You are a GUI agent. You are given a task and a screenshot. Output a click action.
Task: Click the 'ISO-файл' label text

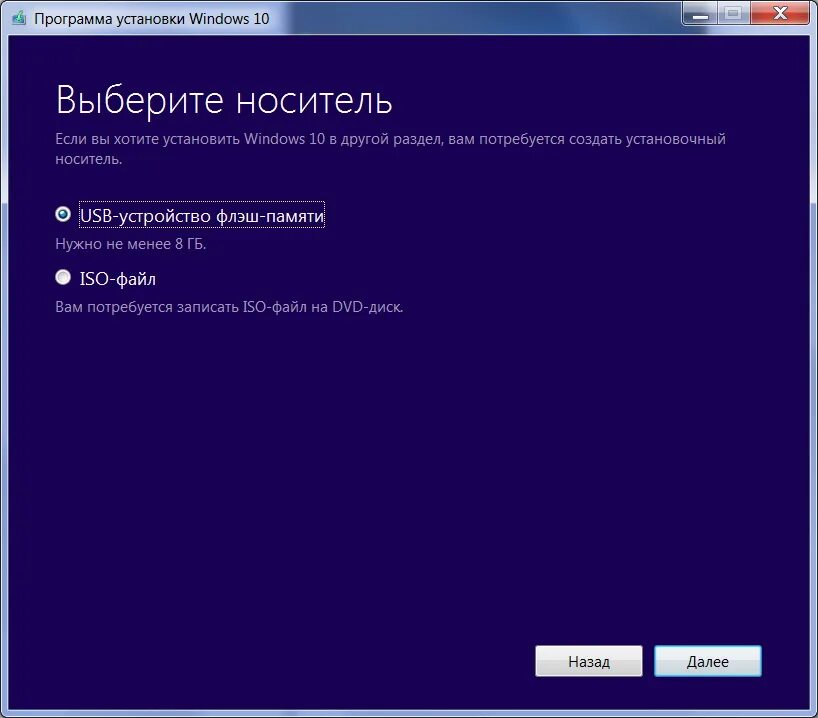[x=117, y=279]
